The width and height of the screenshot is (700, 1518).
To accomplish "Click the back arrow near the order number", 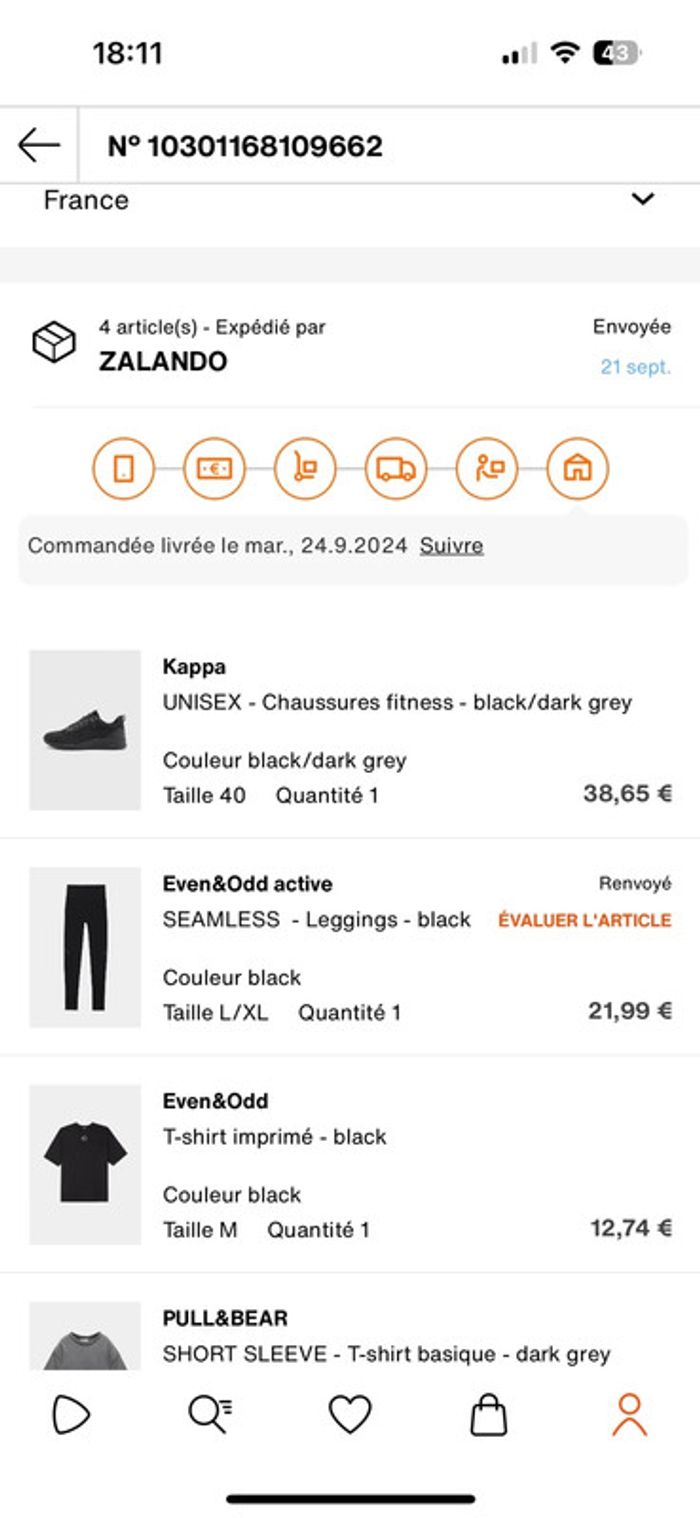I will [36, 144].
